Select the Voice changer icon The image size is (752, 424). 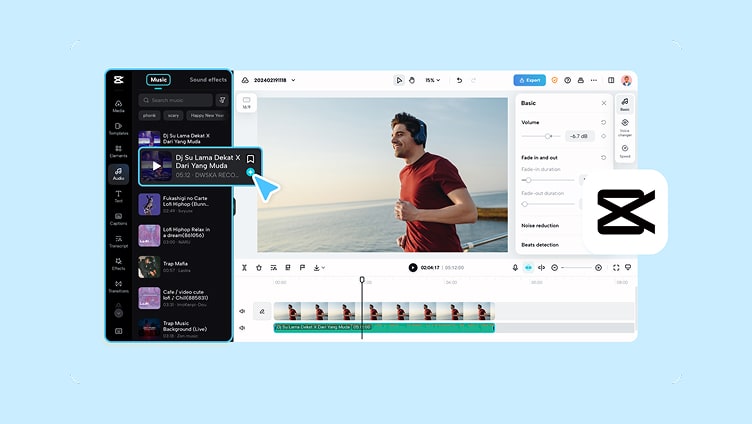click(x=625, y=128)
